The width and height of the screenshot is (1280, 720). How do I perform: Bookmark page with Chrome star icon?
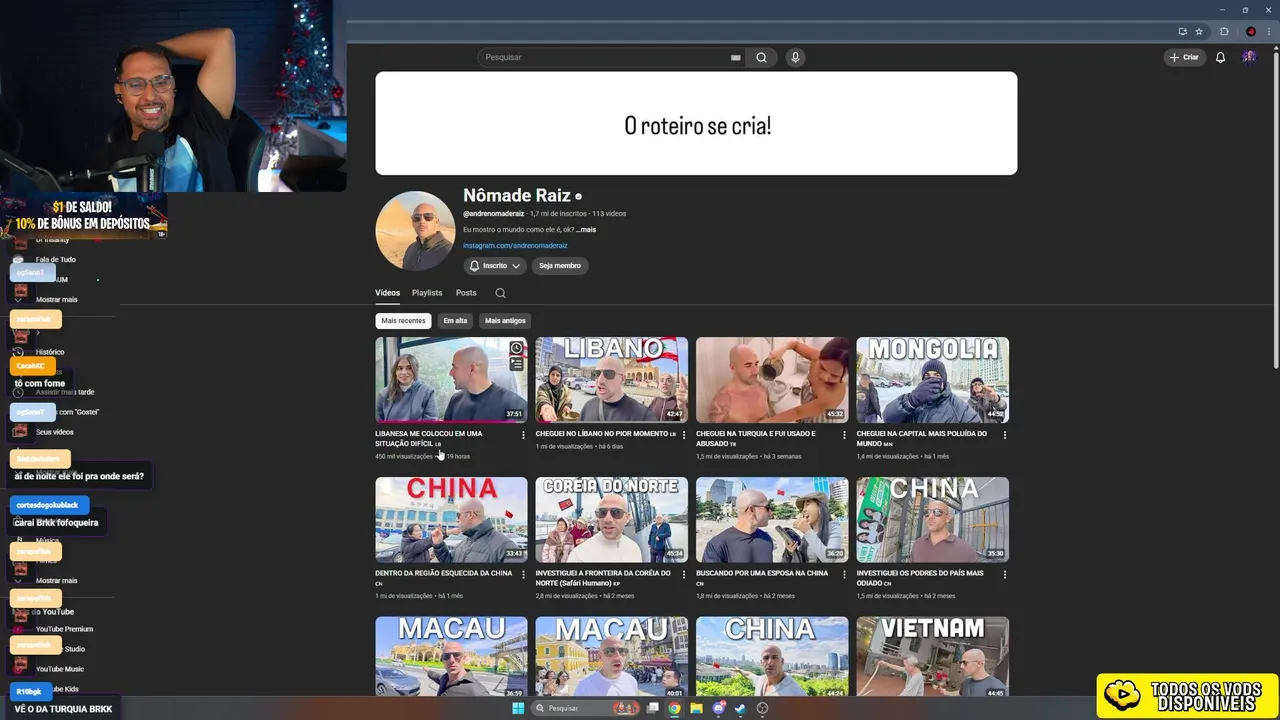(x=1199, y=31)
